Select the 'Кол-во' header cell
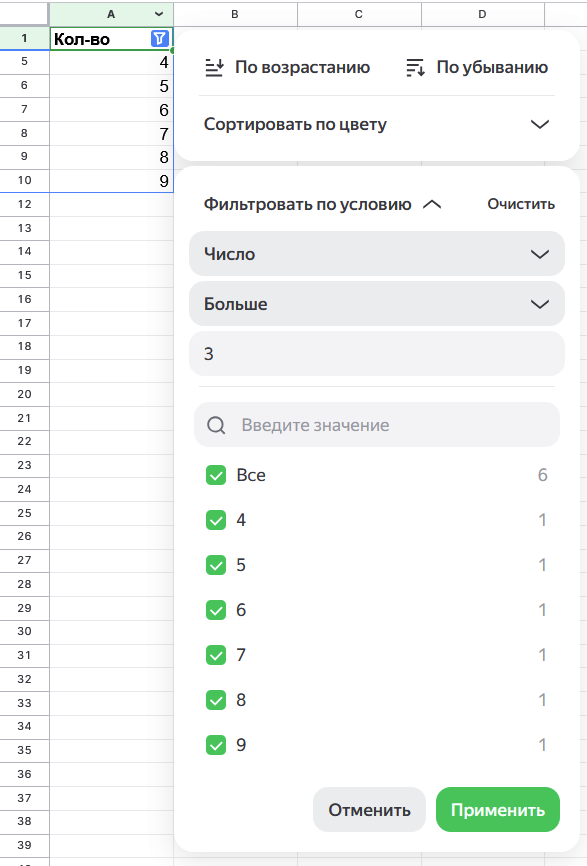 click(x=112, y=39)
